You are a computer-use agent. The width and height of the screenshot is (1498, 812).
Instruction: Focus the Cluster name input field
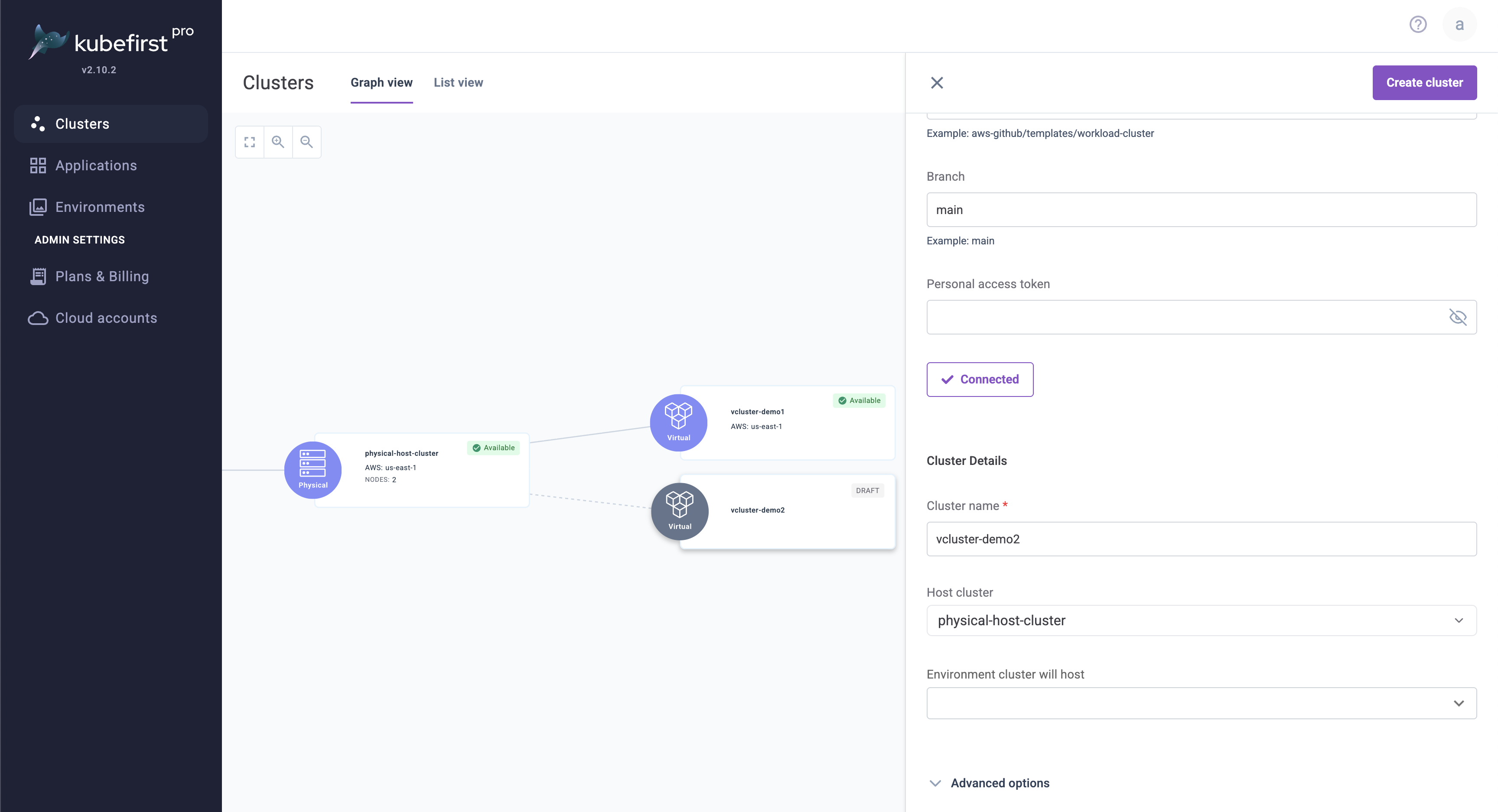[x=1201, y=539]
